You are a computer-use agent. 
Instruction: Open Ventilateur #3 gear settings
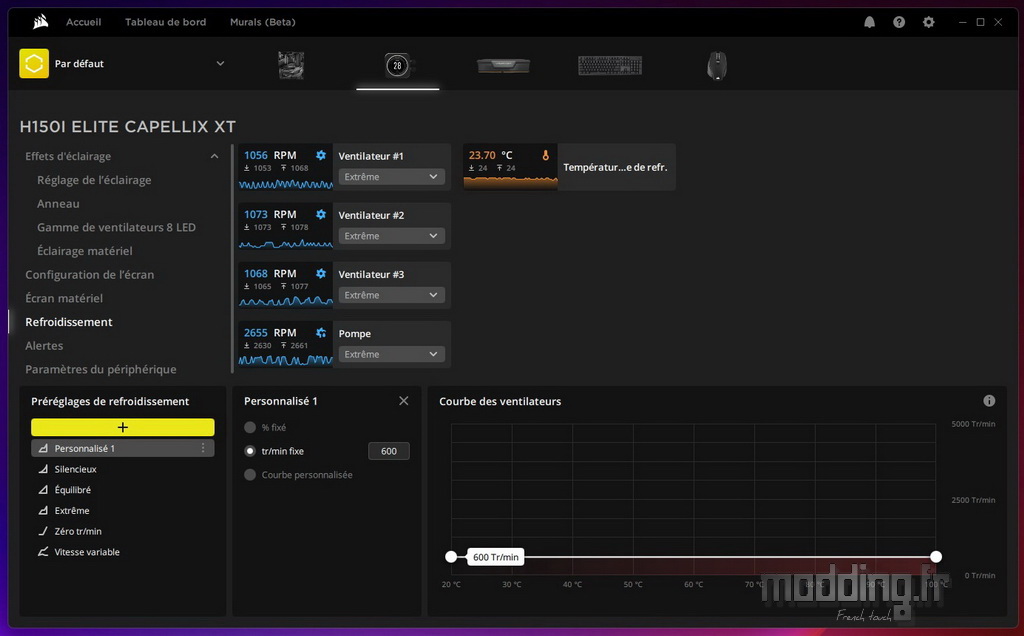321,274
